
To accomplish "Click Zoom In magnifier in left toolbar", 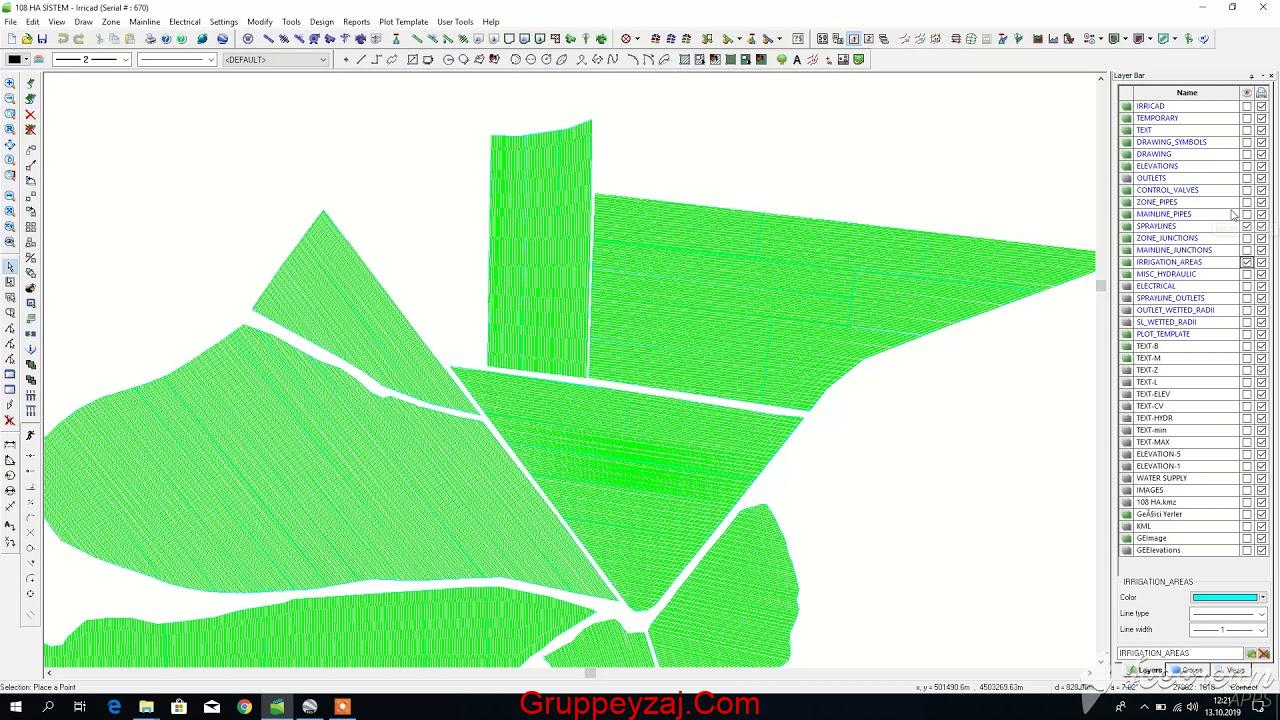I will click(x=10, y=83).
